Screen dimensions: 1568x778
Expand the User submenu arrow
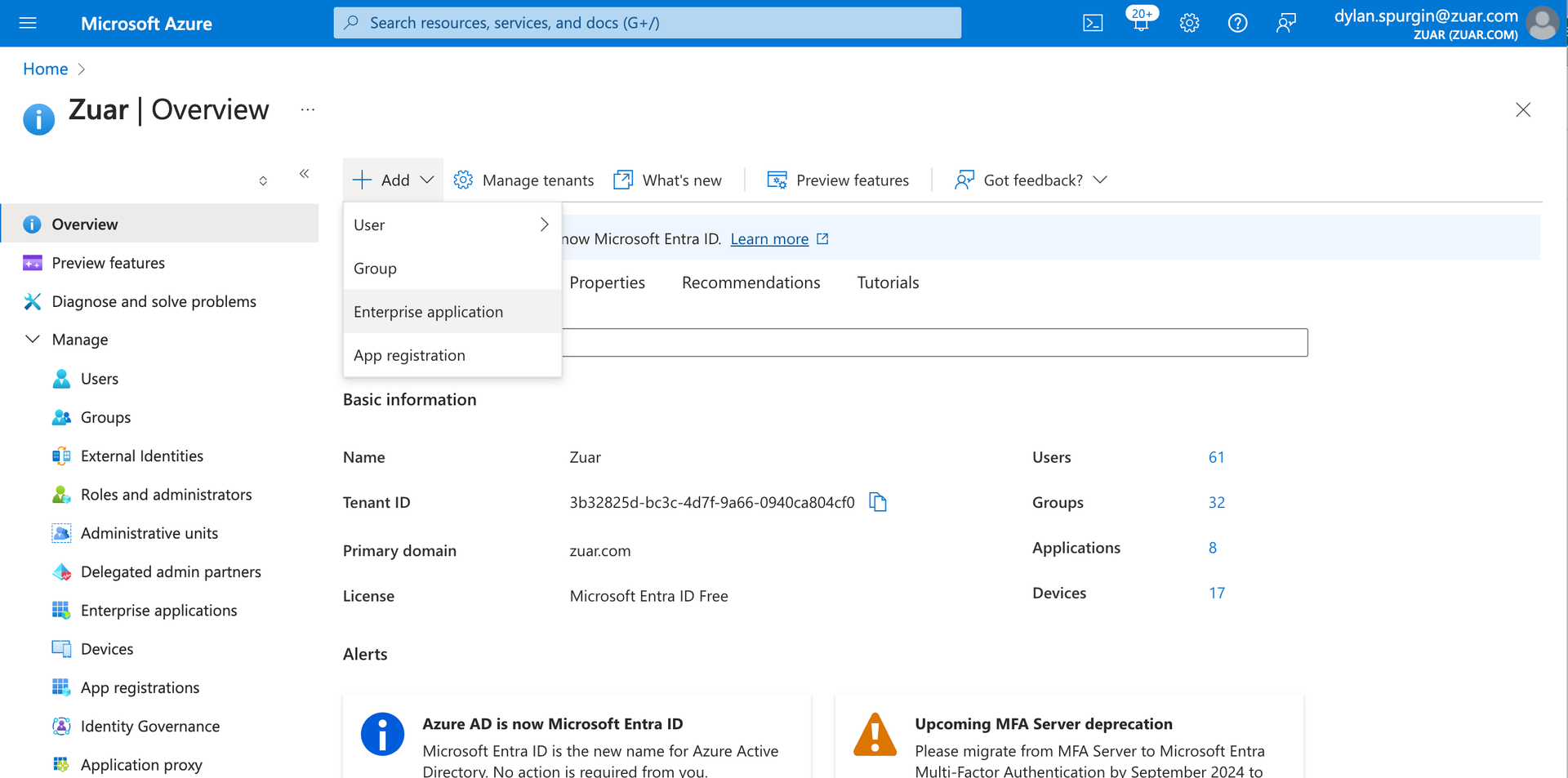coord(544,225)
